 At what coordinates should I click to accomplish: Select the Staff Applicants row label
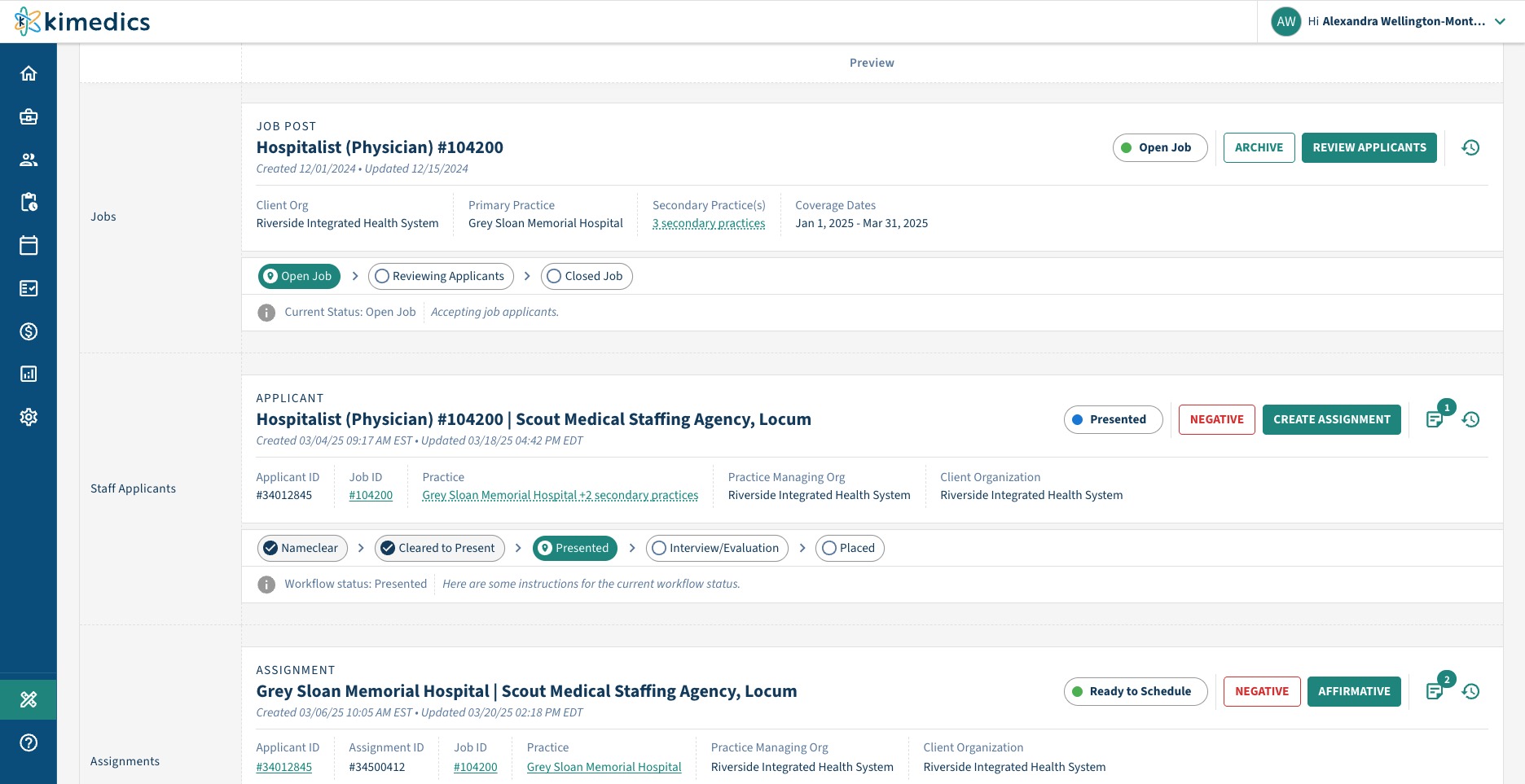coord(134,488)
